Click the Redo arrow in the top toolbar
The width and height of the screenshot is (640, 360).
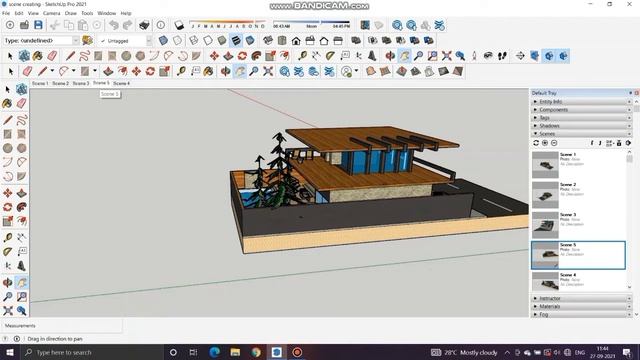(x=127, y=25)
